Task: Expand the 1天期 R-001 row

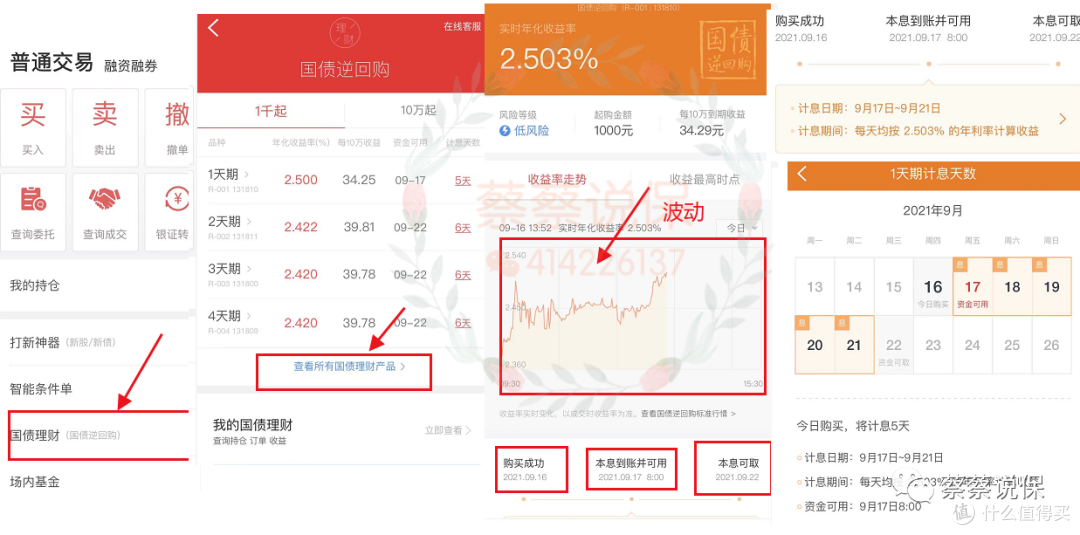Action: click(x=341, y=180)
